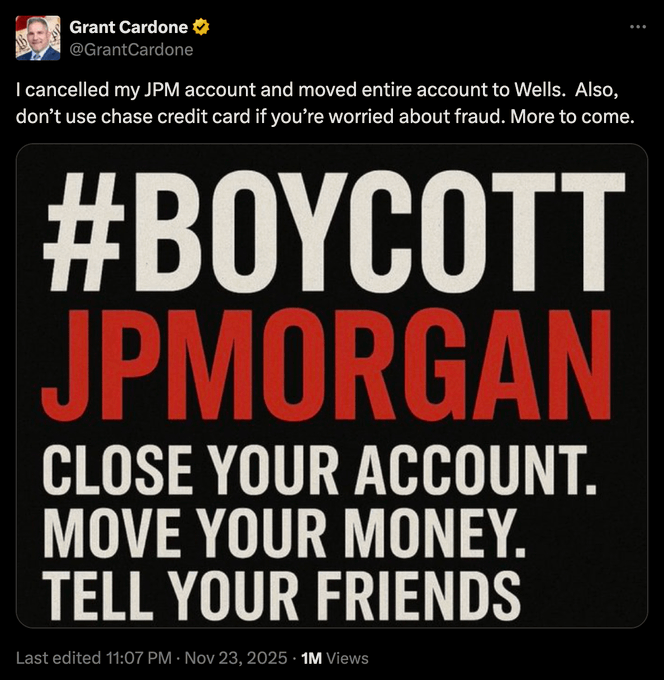Image resolution: width=664 pixels, height=680 pixels.
Task: Open the three-dot more options menu
Action: coord(638,27)
